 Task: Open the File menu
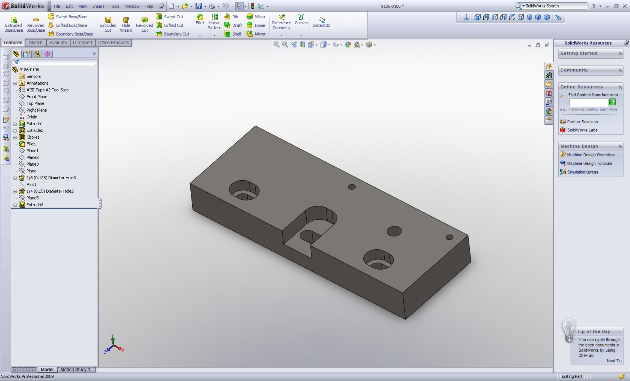(x=57, y=6)
